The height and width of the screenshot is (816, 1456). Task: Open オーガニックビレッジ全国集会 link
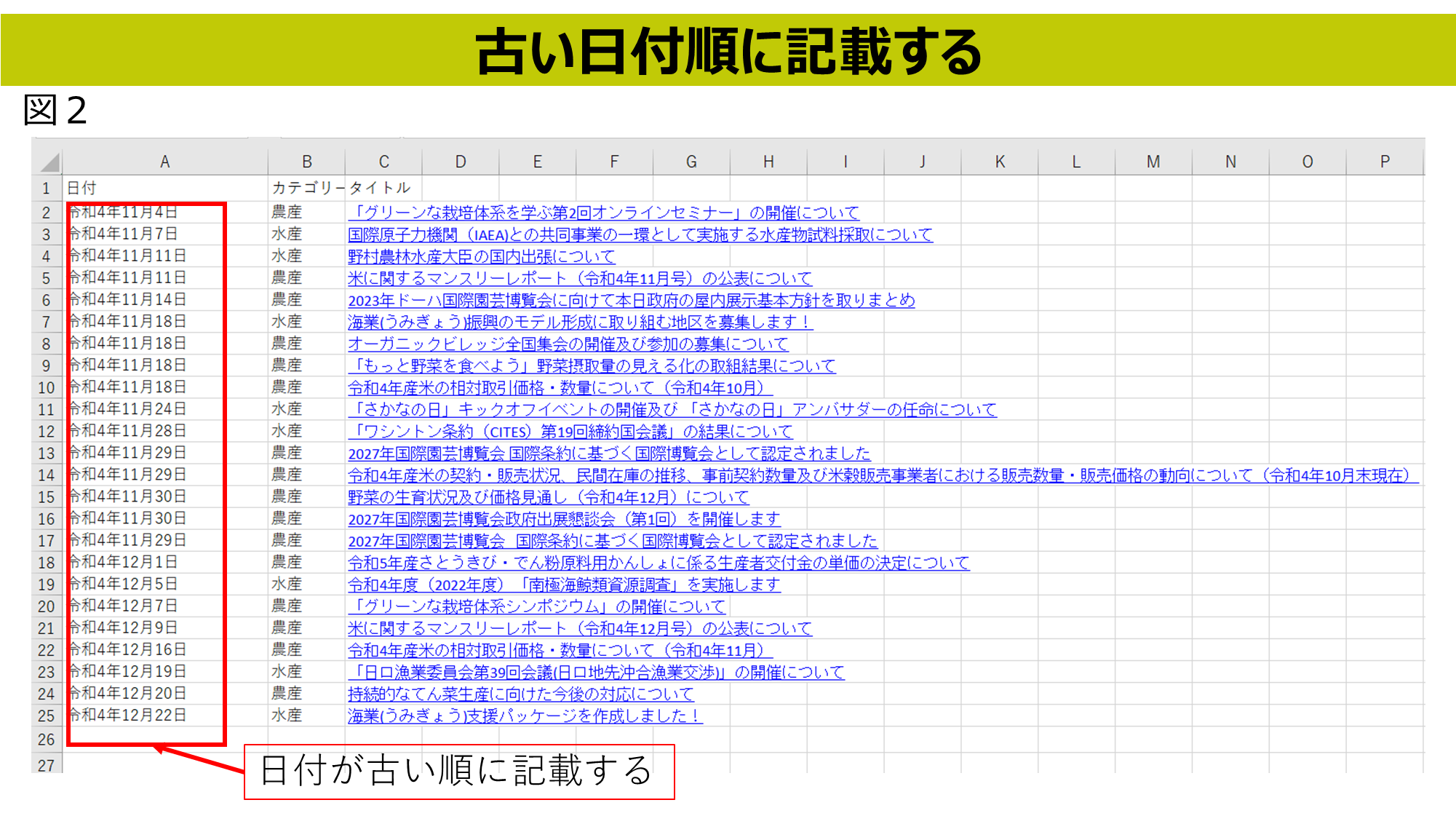(x=568, y=344)
